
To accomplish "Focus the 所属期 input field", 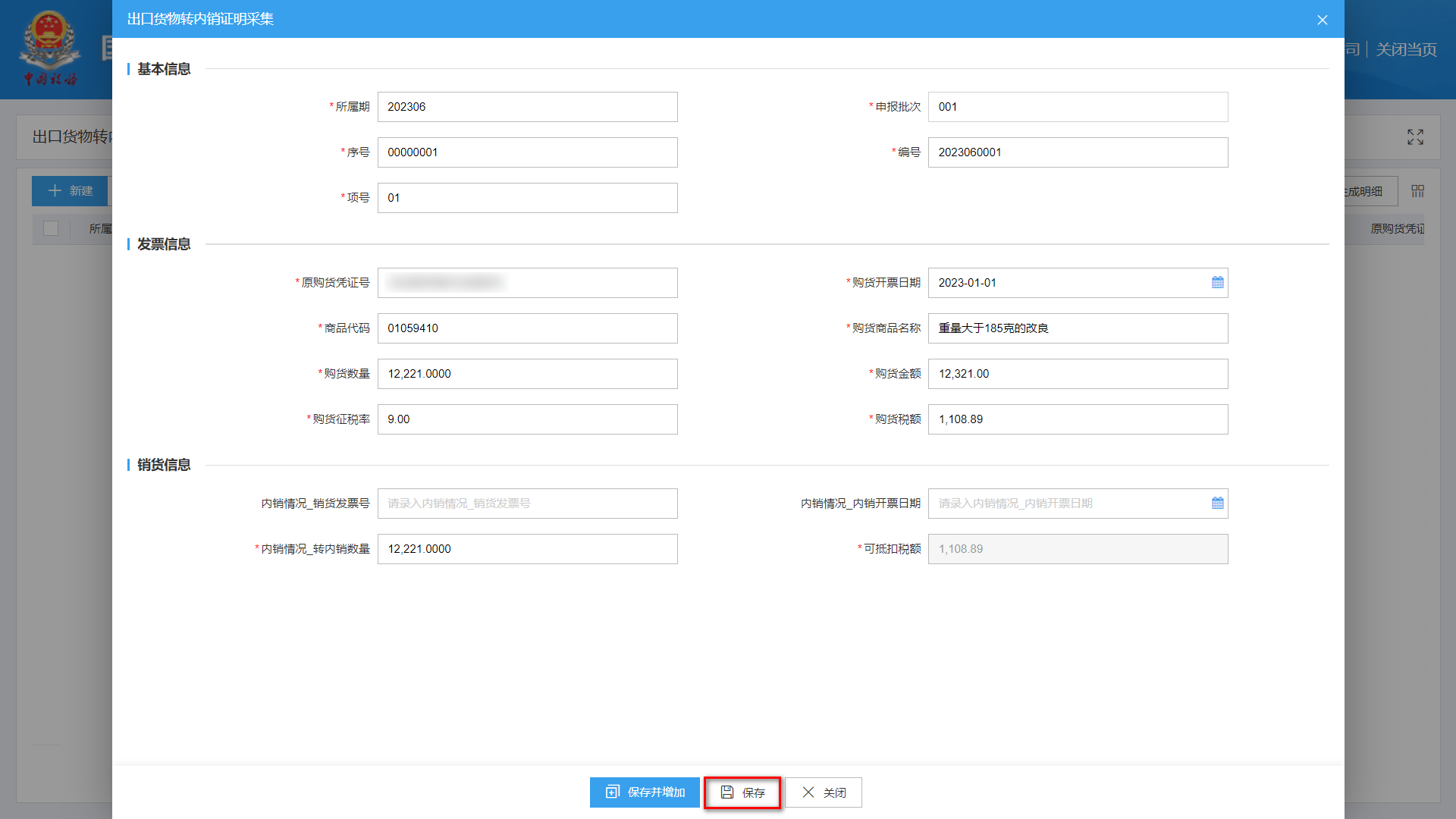I will click(527, 107).
